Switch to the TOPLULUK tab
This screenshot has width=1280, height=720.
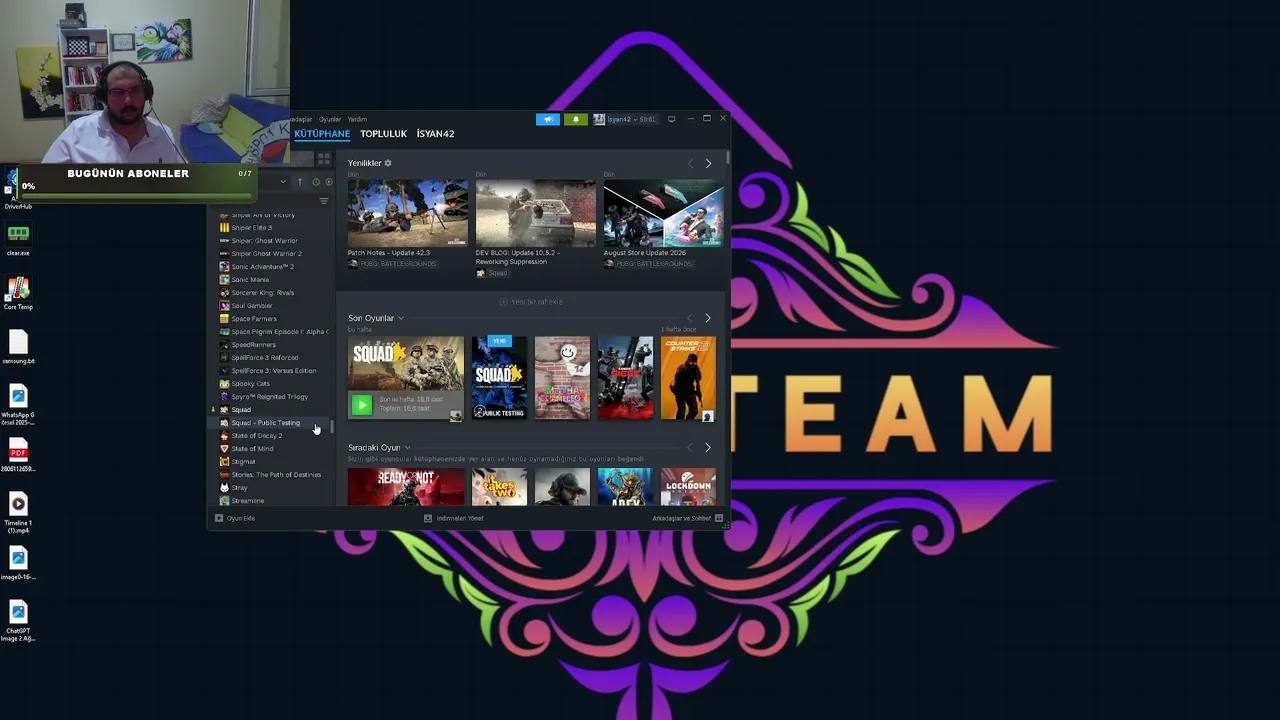coord(383,134)
